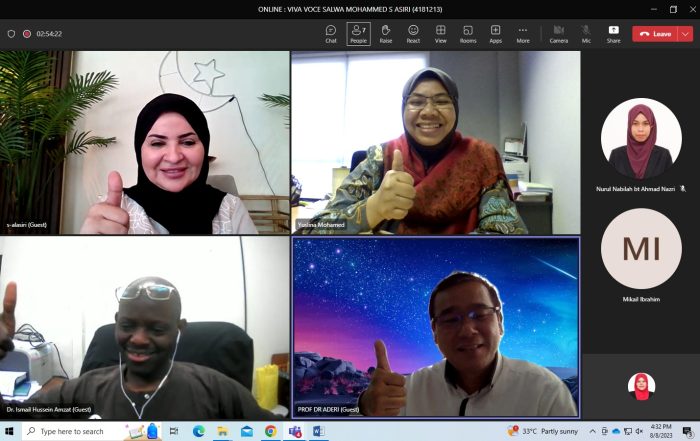Open the View layout menu

pos(440,33)
